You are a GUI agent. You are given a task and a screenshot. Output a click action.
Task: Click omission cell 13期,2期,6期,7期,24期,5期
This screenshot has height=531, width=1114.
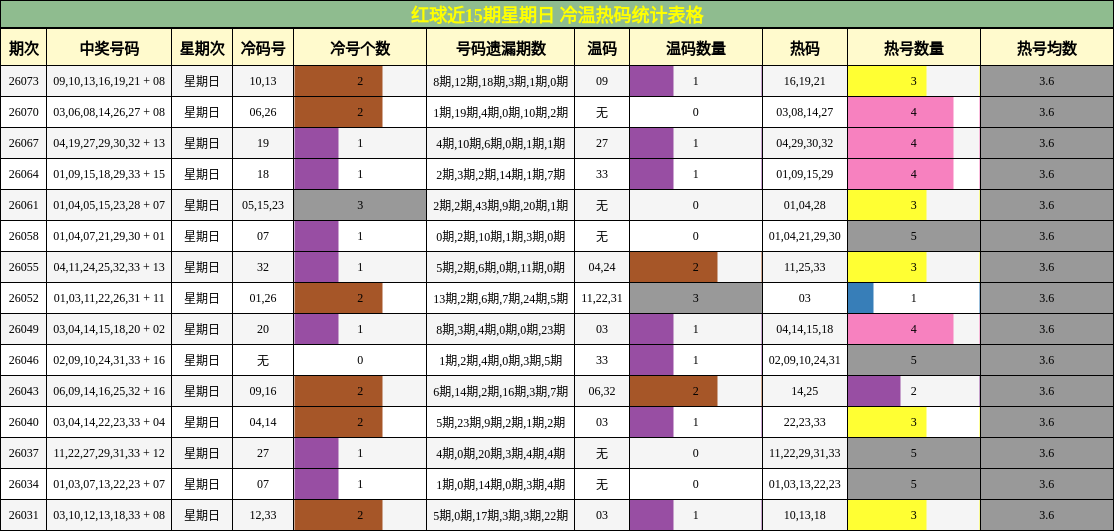500,298
